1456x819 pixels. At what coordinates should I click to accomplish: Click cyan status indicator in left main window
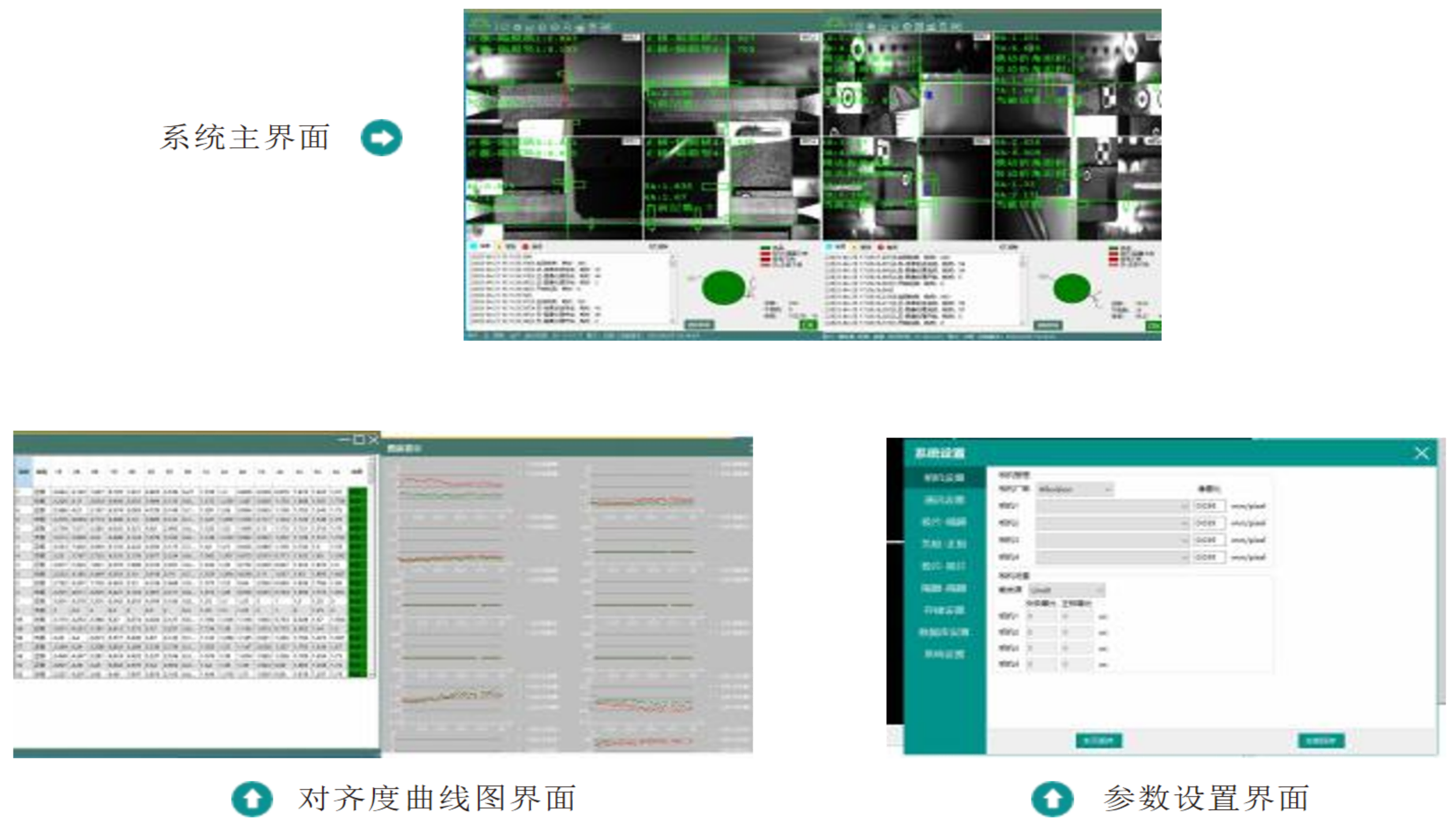[474, 246]
